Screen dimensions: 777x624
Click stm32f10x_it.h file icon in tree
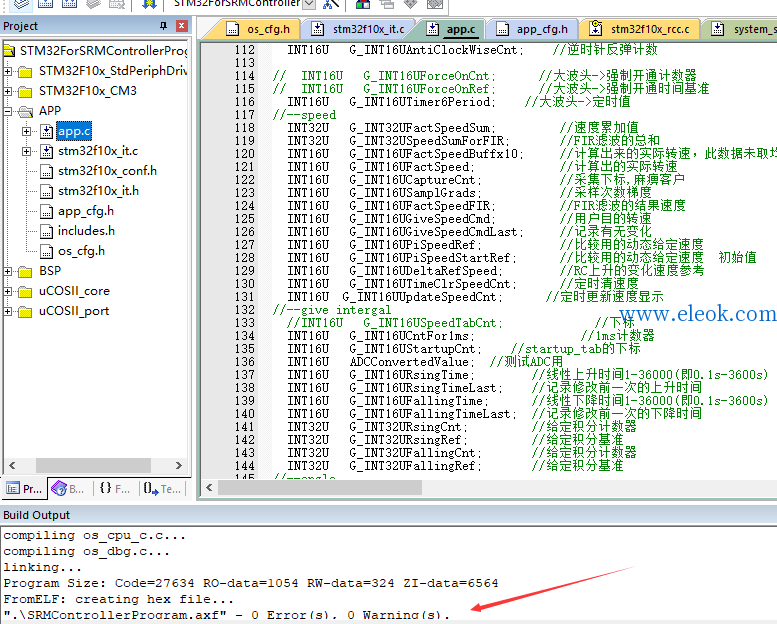[x=47, y=191]
